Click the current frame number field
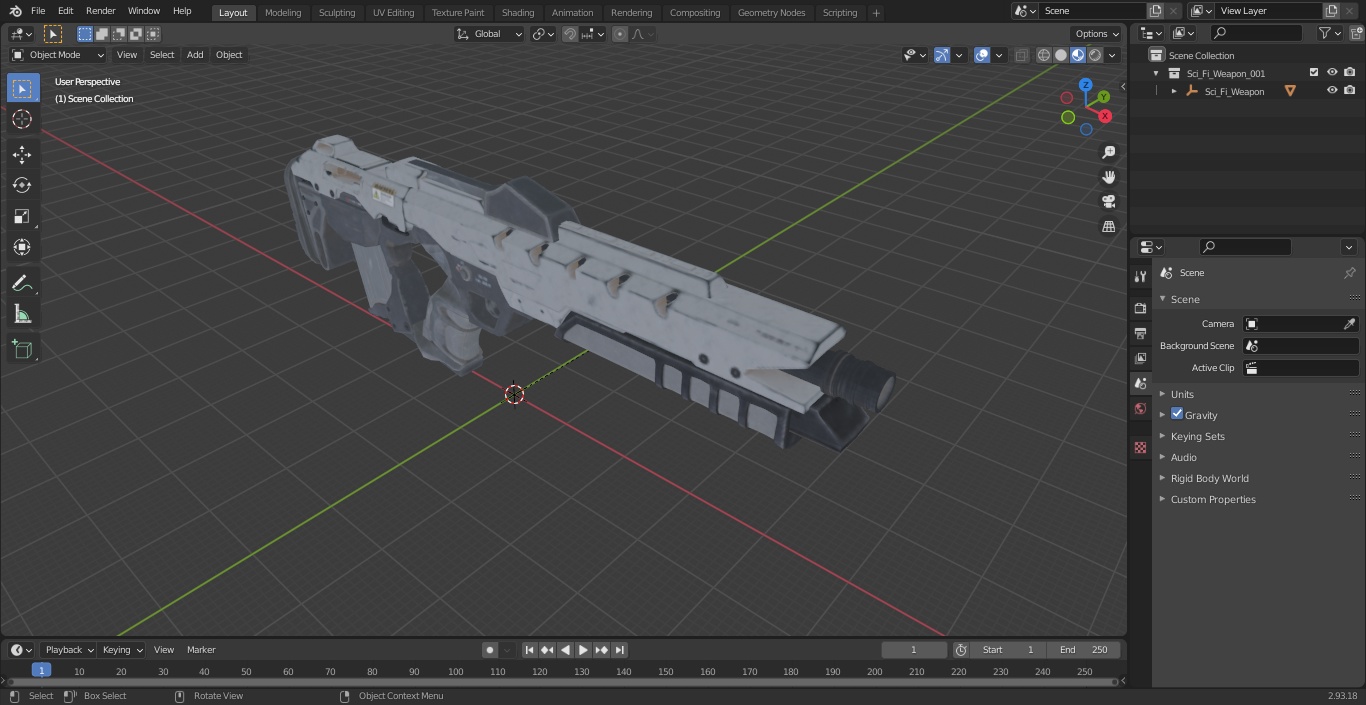Image resolution: width=1366 pixels, height=705 pixels. coord(914,650)
